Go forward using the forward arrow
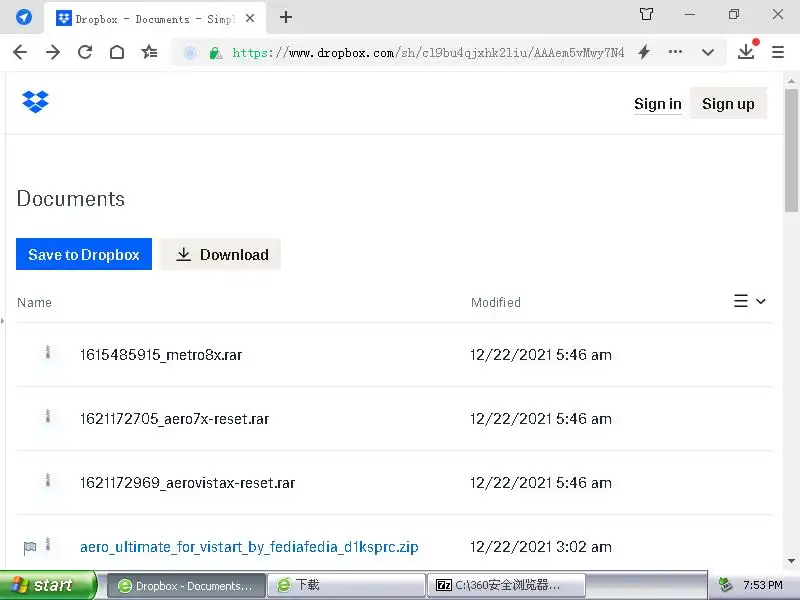This screenshot has height=600, width=800. 53,52
